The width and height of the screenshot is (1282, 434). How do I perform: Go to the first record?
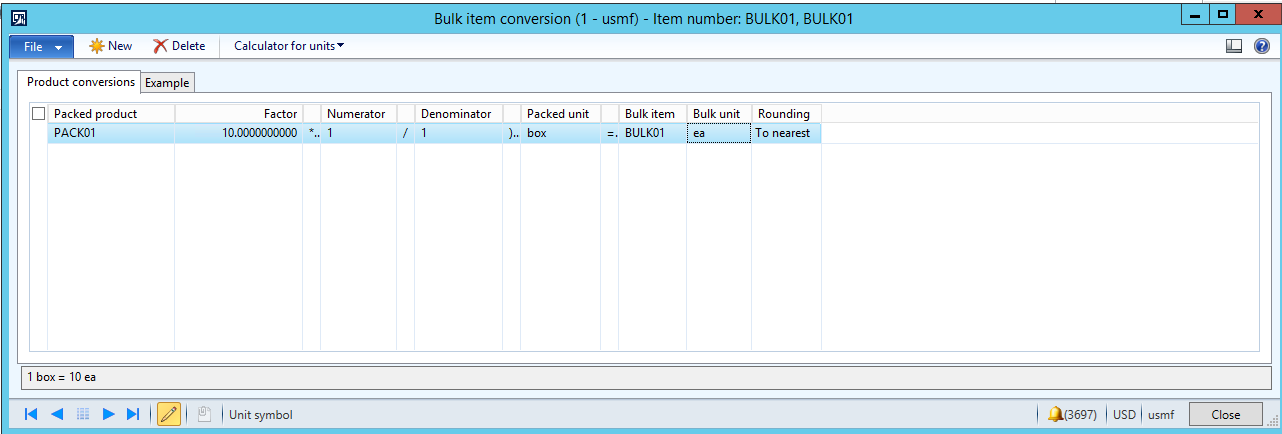(x=31, y=414)
